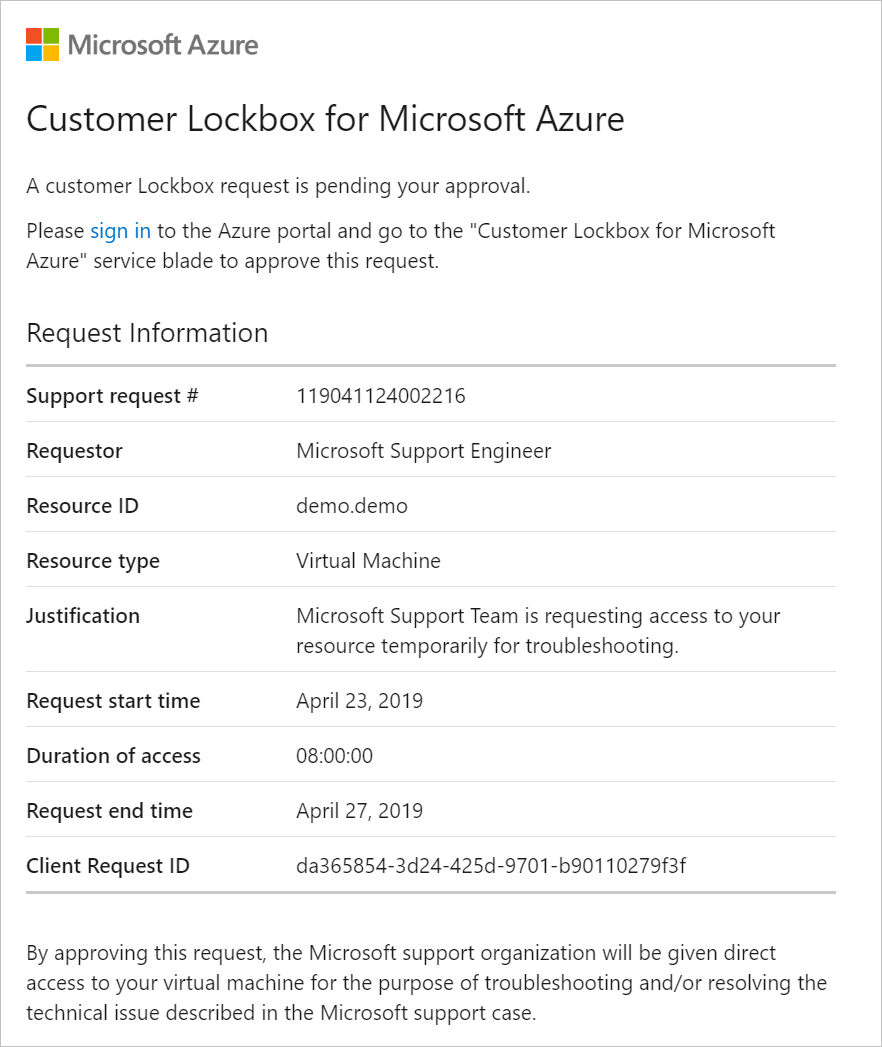Click the Microsoft Azure wordmark text
The image size is (882, 1047).
click(163, 45)
